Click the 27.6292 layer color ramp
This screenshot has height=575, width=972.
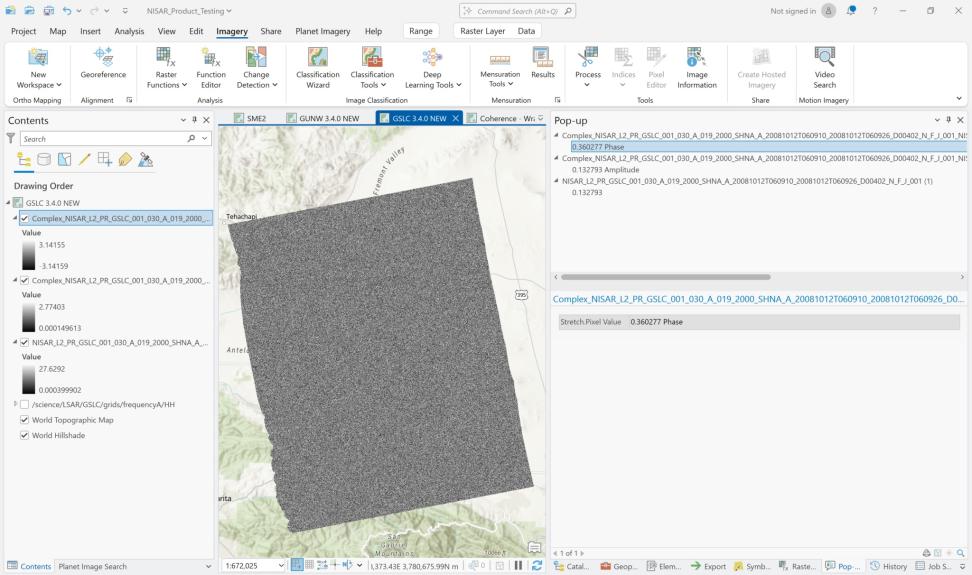(29, 379)
